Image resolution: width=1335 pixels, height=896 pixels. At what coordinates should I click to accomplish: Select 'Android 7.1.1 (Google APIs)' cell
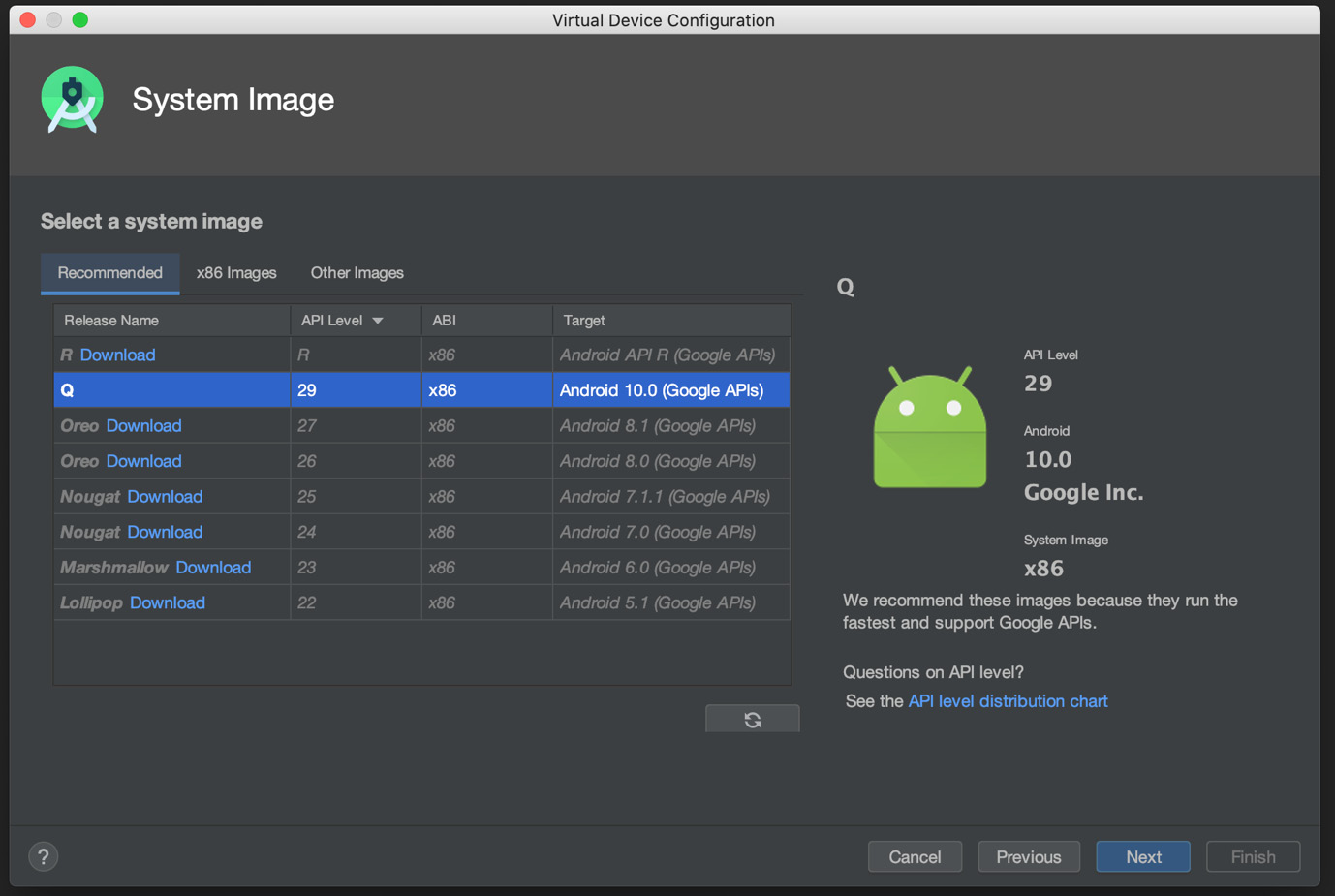(x=671, y=496)
